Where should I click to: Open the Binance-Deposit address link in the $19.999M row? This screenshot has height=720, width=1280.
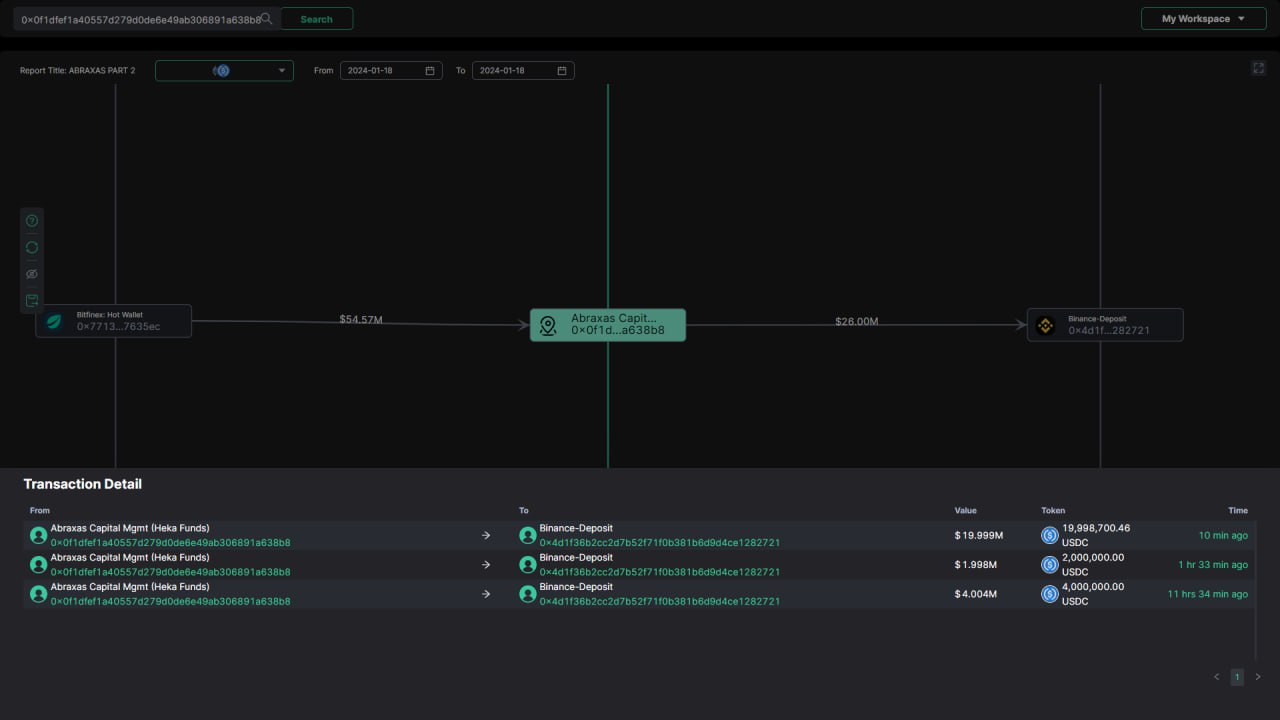click(660, 543)
